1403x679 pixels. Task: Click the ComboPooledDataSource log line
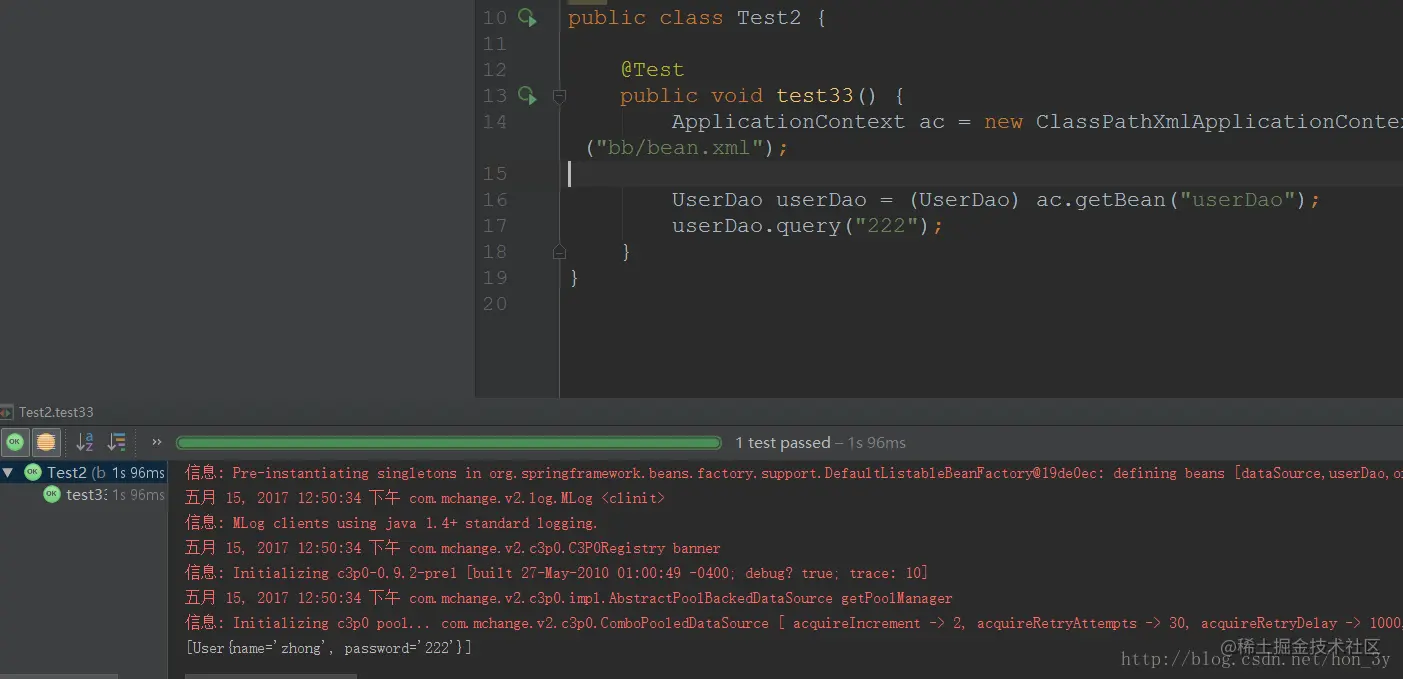tap(794, 623)
